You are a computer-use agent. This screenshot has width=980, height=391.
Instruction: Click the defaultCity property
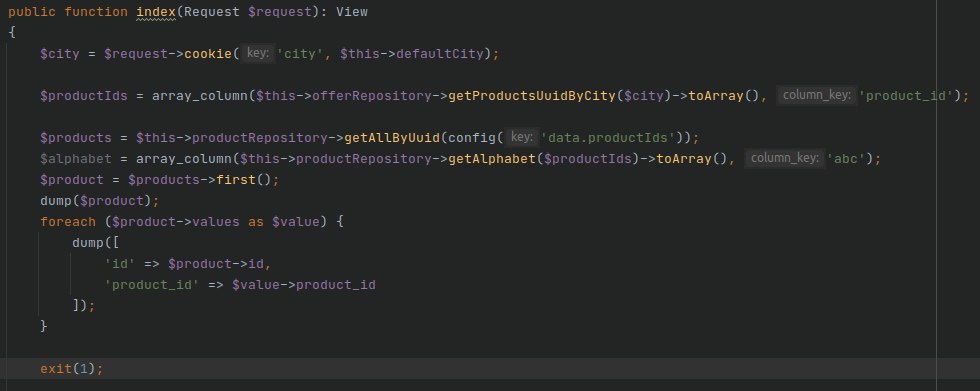440,54
